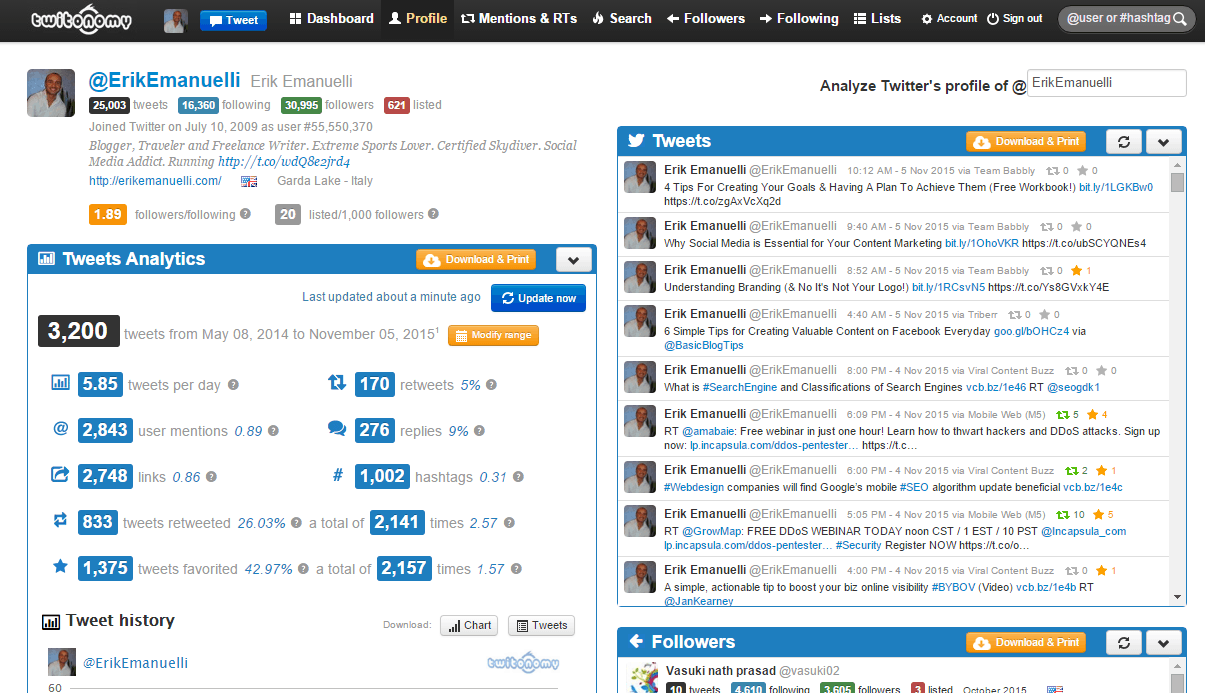This screenshot has height=693, width=1205.
Task: Click help icon beside times 1.57
Action: pyautogui.click(x=516, y=569)
